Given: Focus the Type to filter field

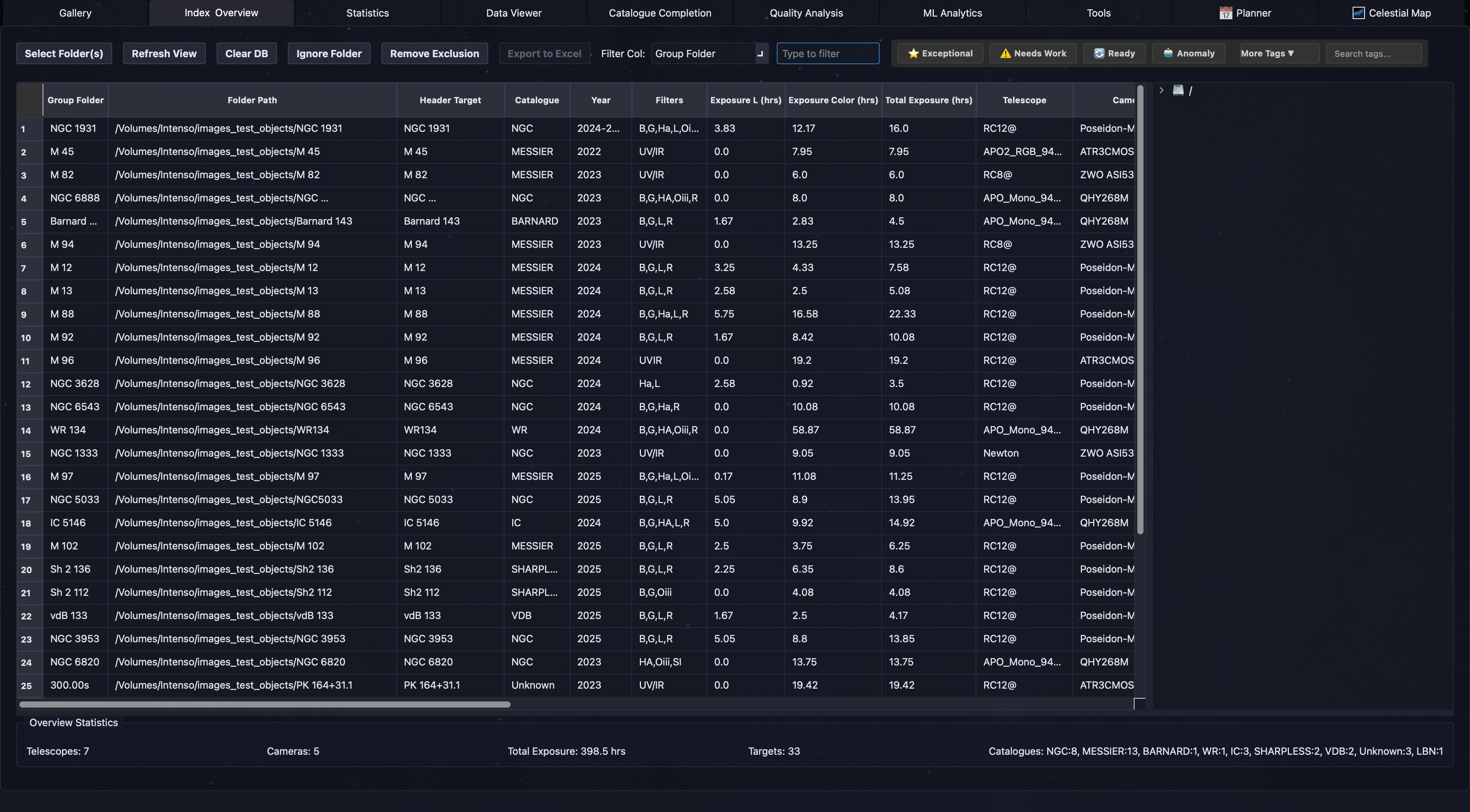Looking at the screenshot, I should (x=827, y=54).
